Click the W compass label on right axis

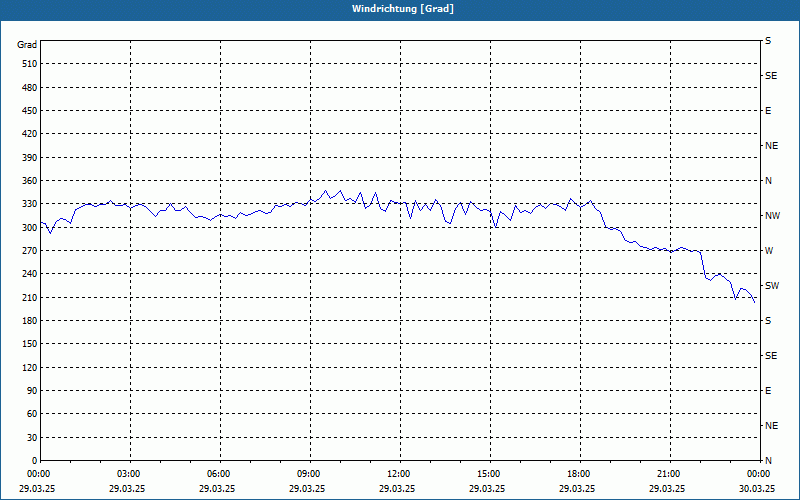[769, 251]
